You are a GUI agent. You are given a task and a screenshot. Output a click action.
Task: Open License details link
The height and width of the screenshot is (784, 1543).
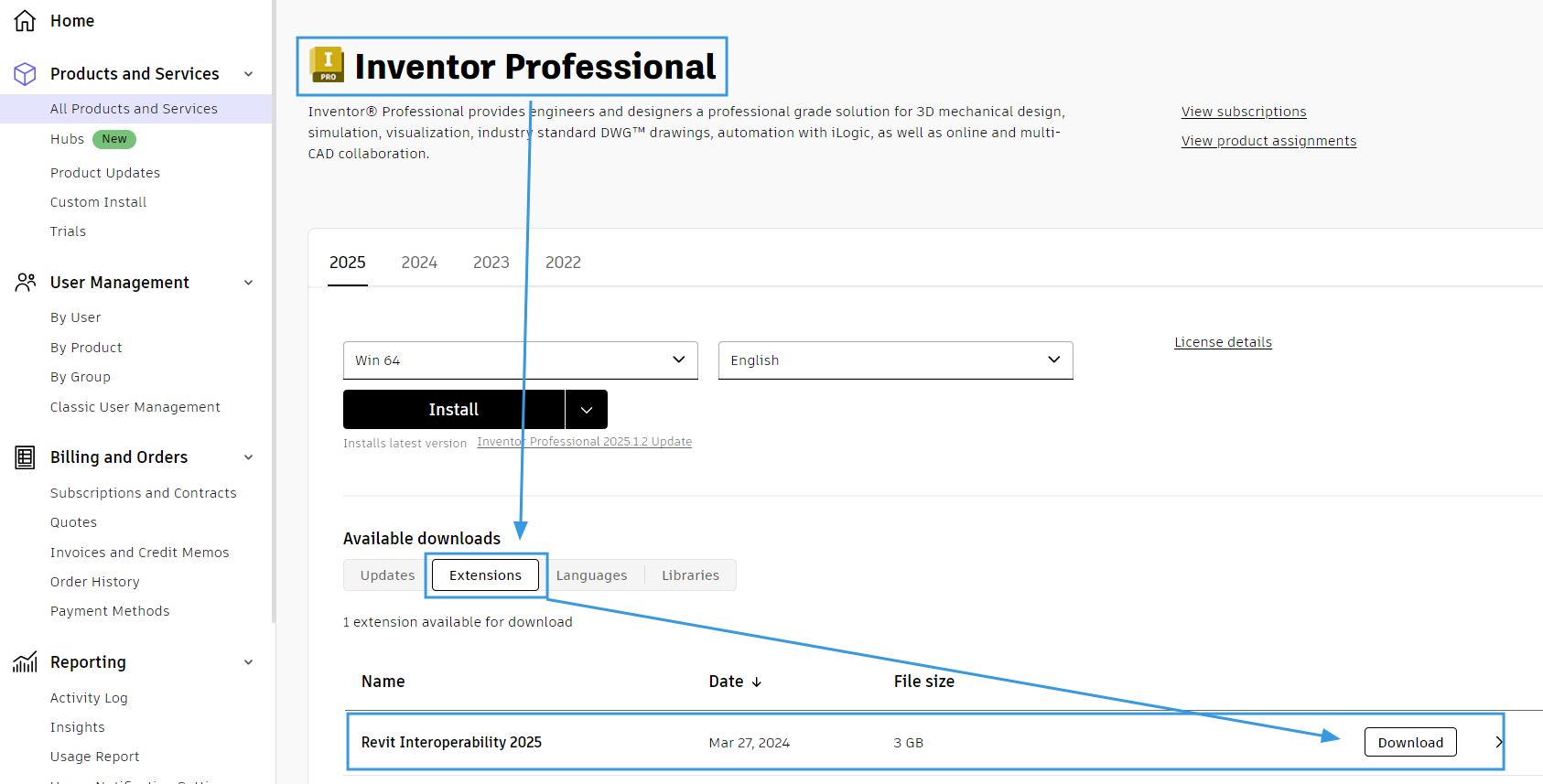[x=1223, y=342]
